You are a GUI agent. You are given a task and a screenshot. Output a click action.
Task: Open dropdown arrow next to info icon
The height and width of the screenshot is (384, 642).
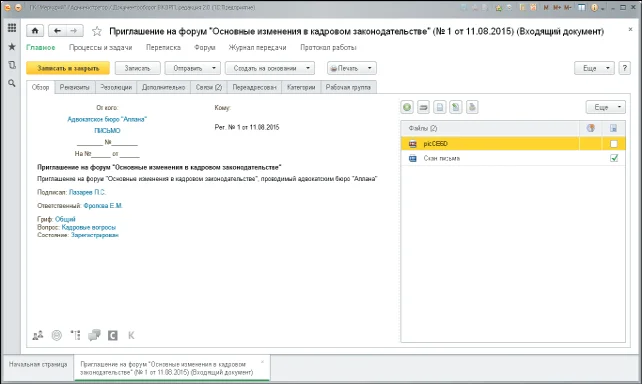point(603,9)
